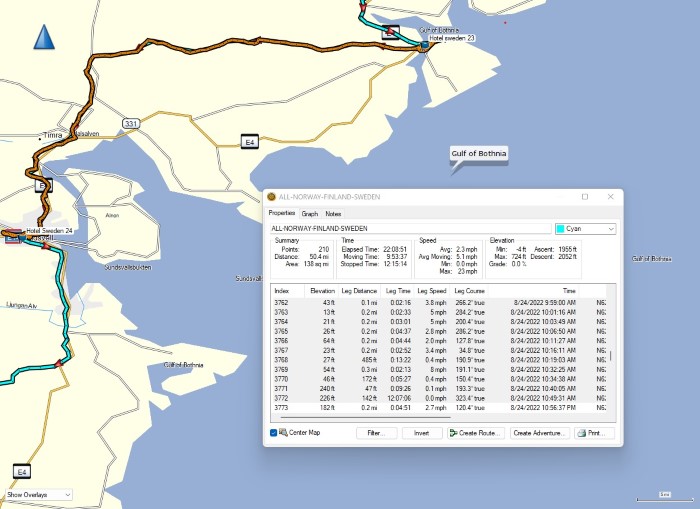Click the Filter... button
This screenshot has width=700, height=509.
pyautogui.click(x=376, y=433)
